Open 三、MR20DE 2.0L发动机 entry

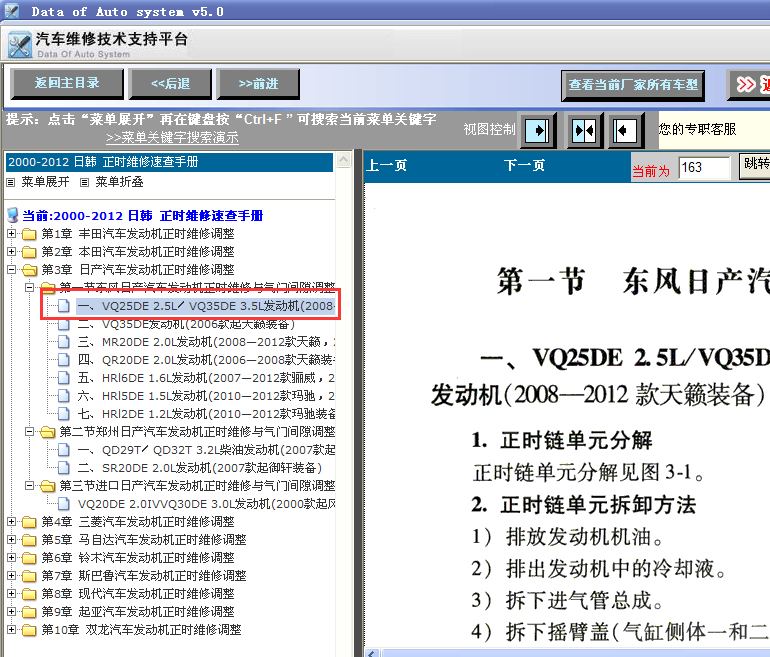coord(206,342)
